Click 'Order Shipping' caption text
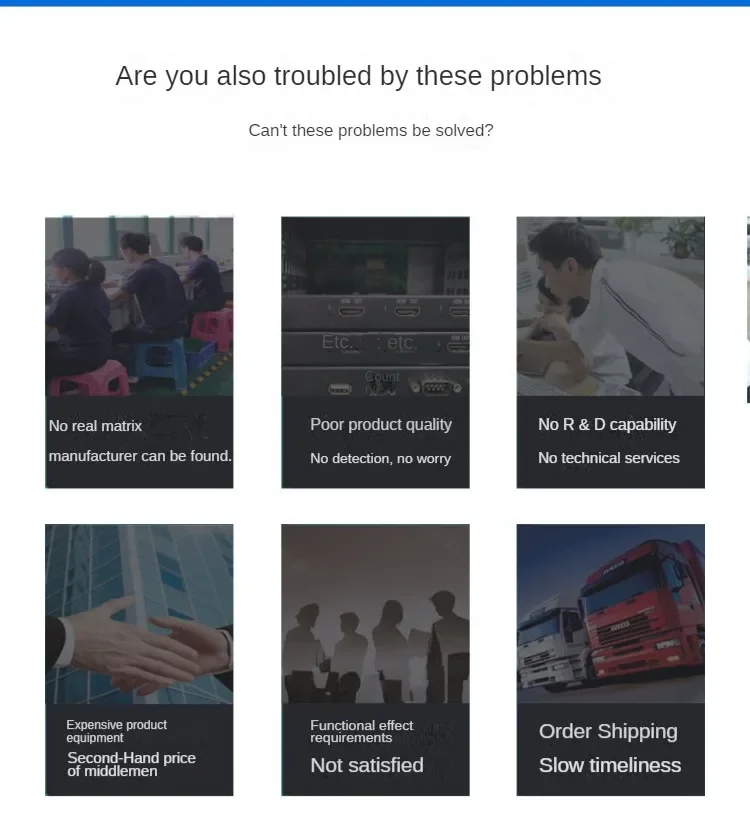This screenshot has width=750, height=823. tap(608, 732)
